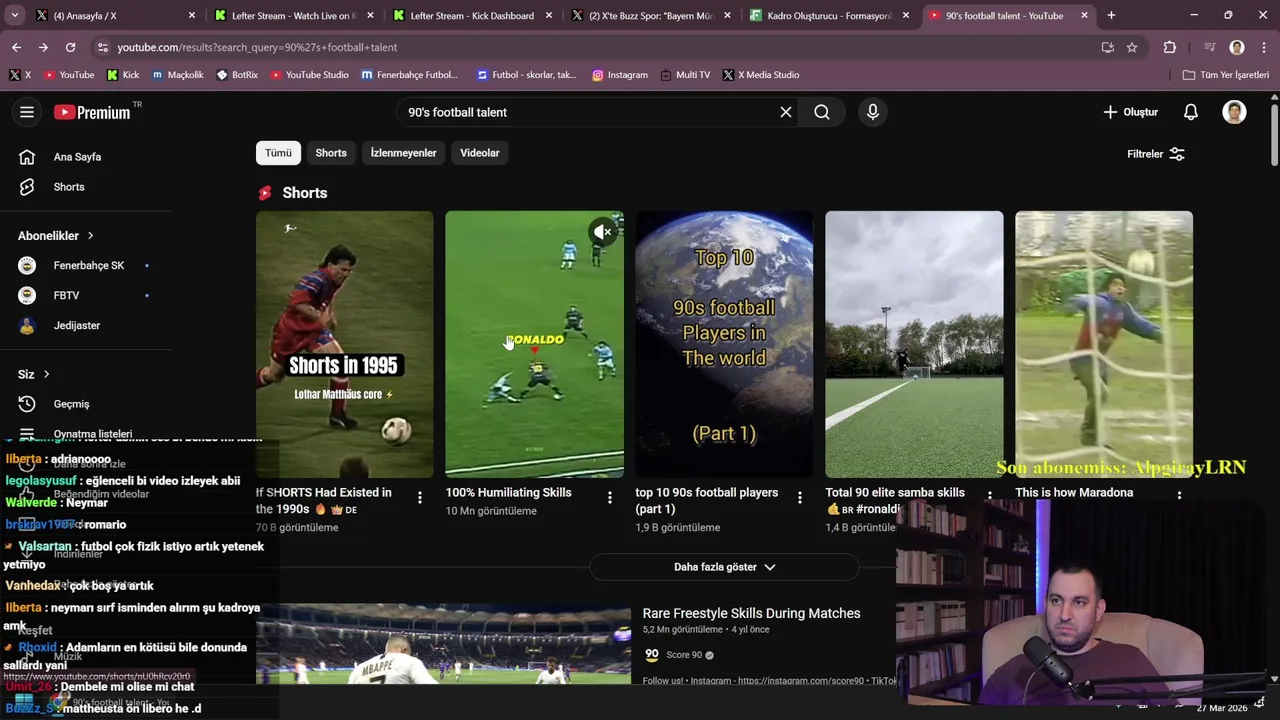This screenshot has height=720, width=1280.
Task: Open the Top 10 90s football players short
Action: 724,344
